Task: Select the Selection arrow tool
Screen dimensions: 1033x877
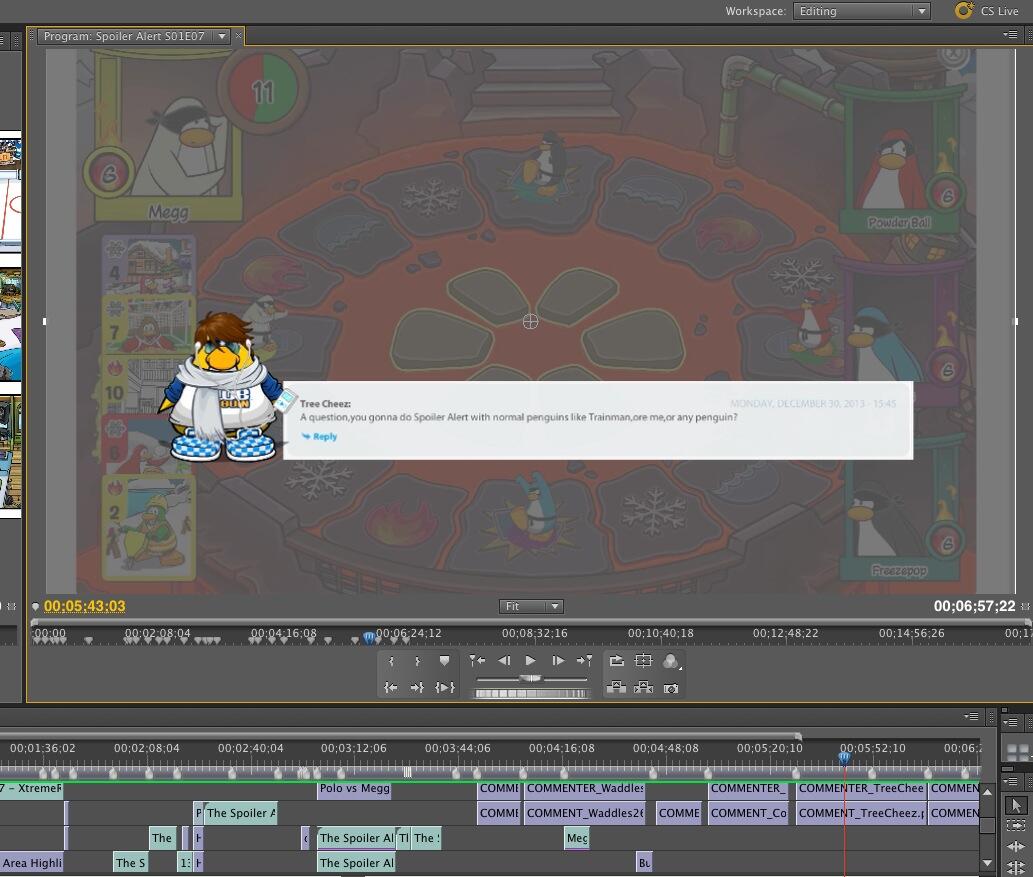Action: pos(1015,805)
